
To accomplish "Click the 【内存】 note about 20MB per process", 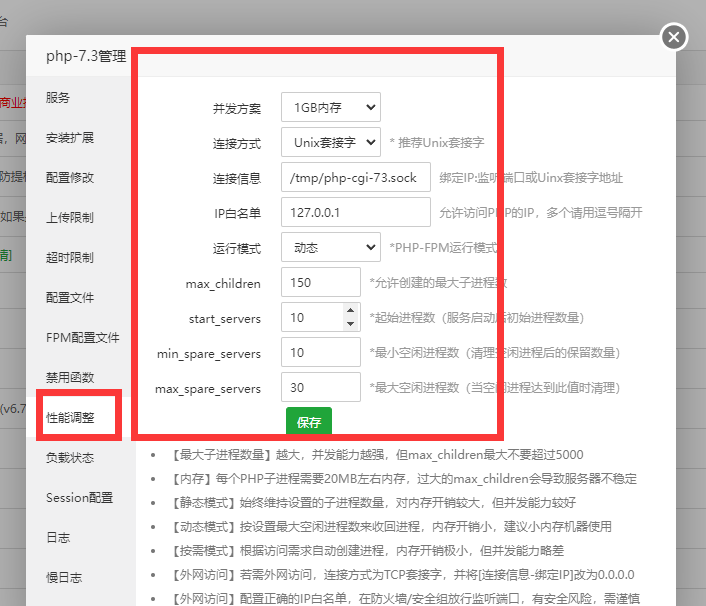I will 404,479.
